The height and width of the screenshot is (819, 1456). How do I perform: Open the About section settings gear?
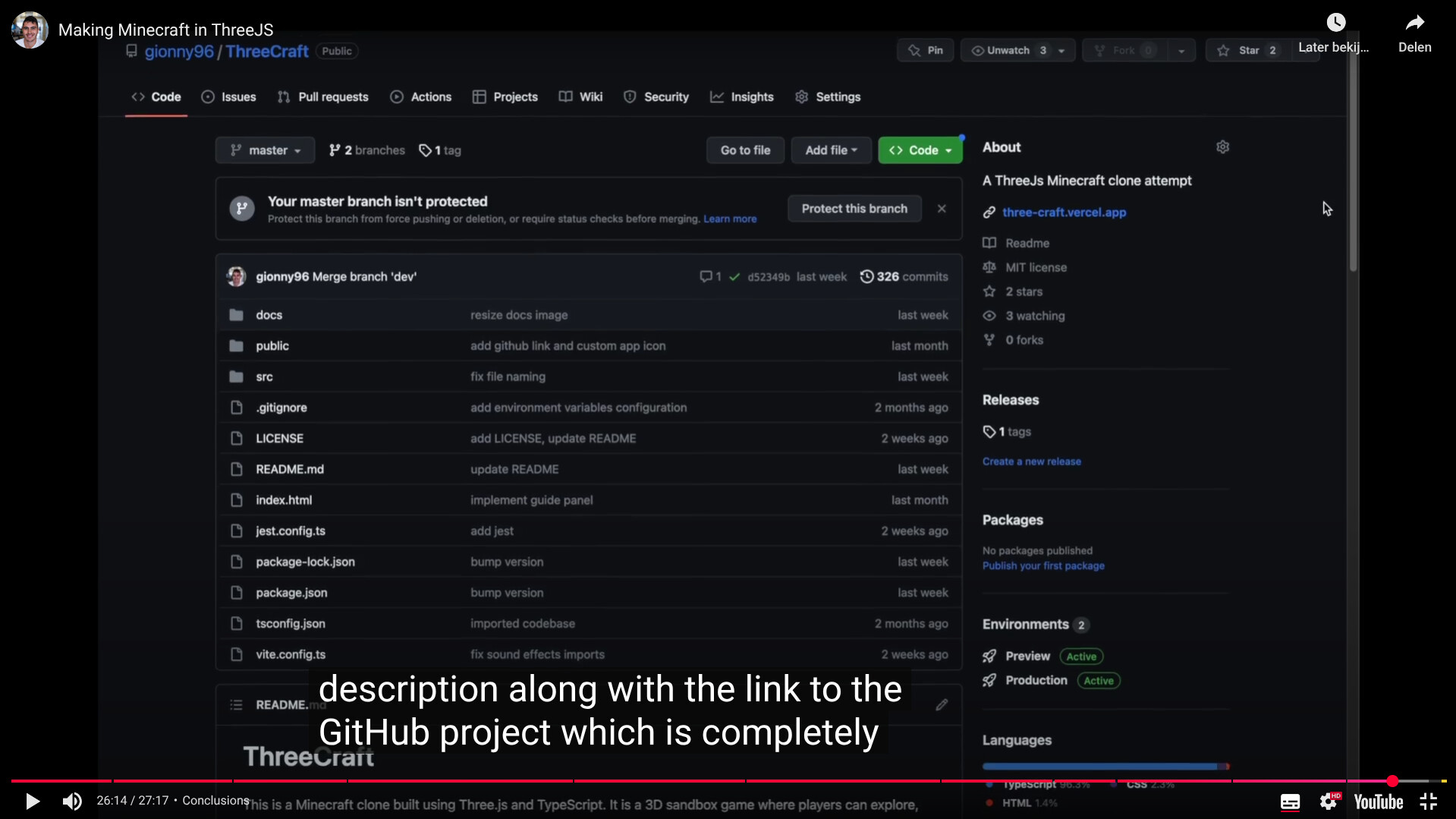click(1222, 147)
